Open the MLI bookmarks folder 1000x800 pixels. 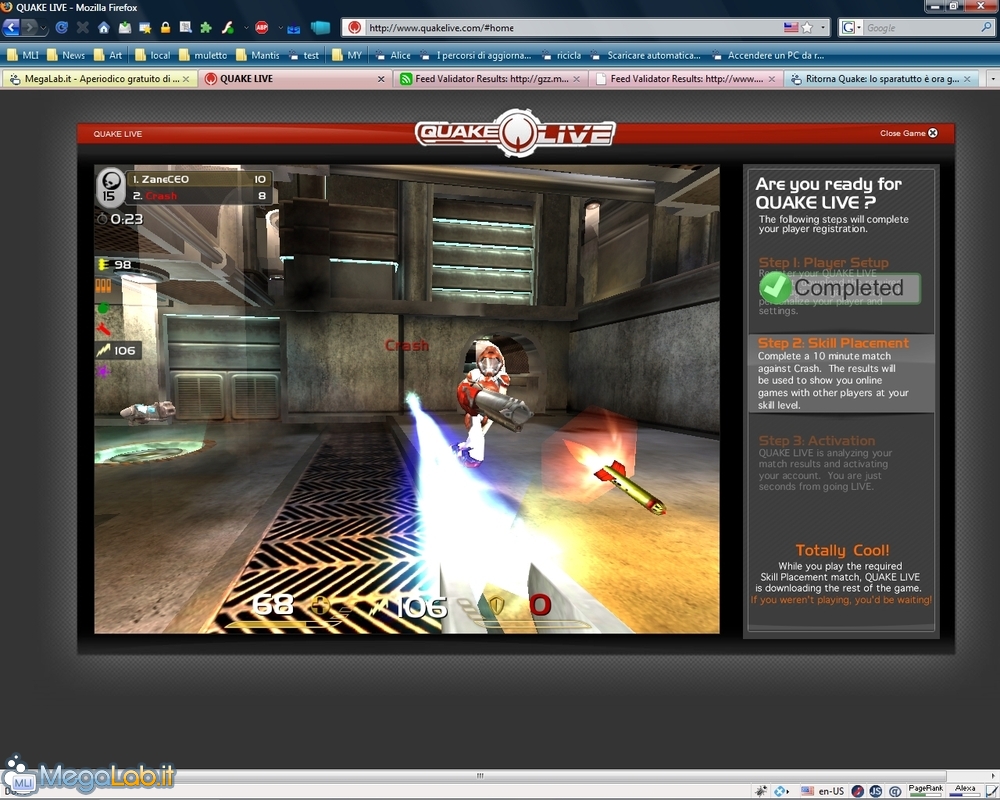(22, 56)
